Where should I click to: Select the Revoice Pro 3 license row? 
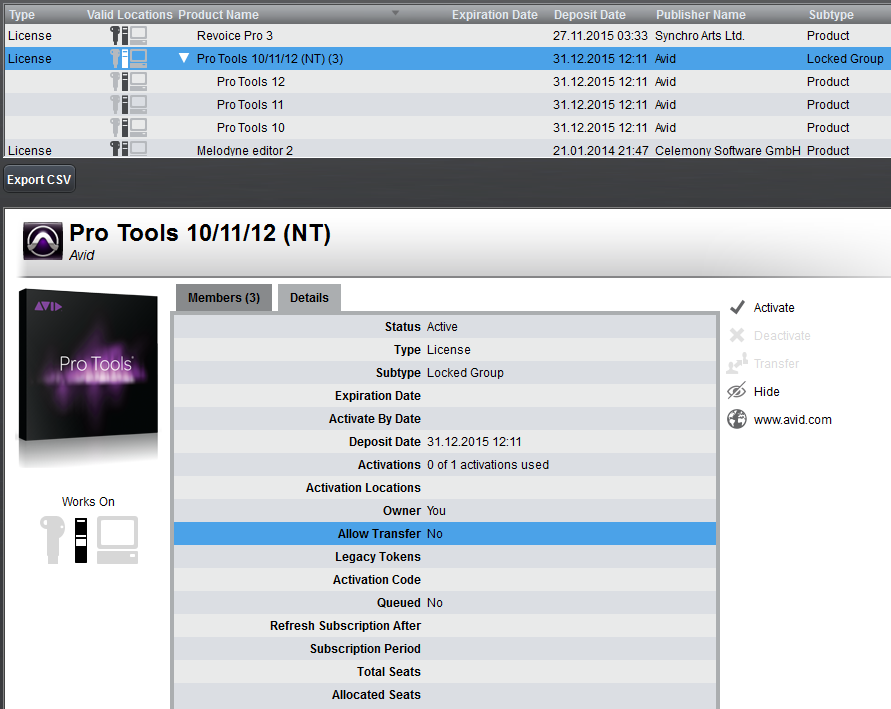[x=448, y=35]
